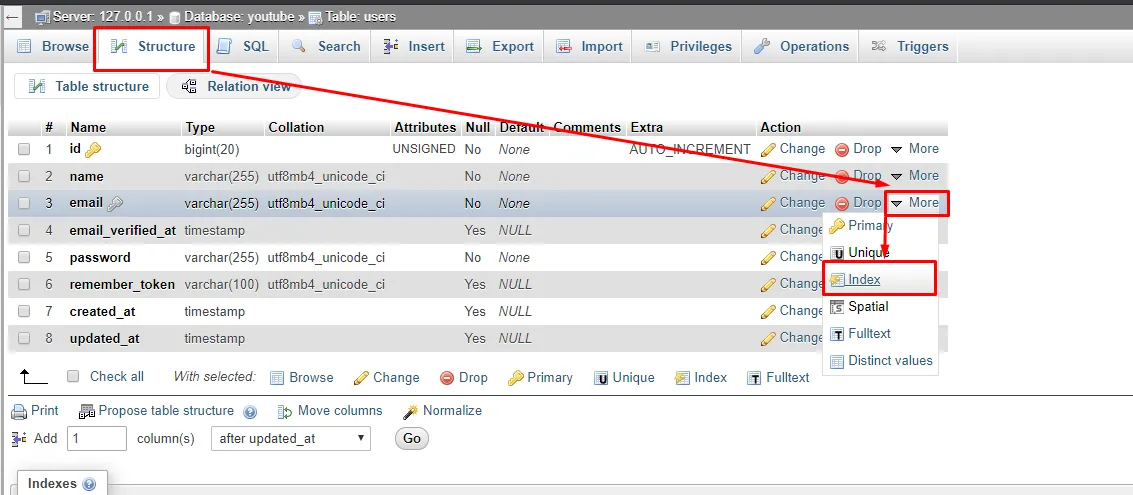Click Change in With selected actions

[x=387, y=377]
